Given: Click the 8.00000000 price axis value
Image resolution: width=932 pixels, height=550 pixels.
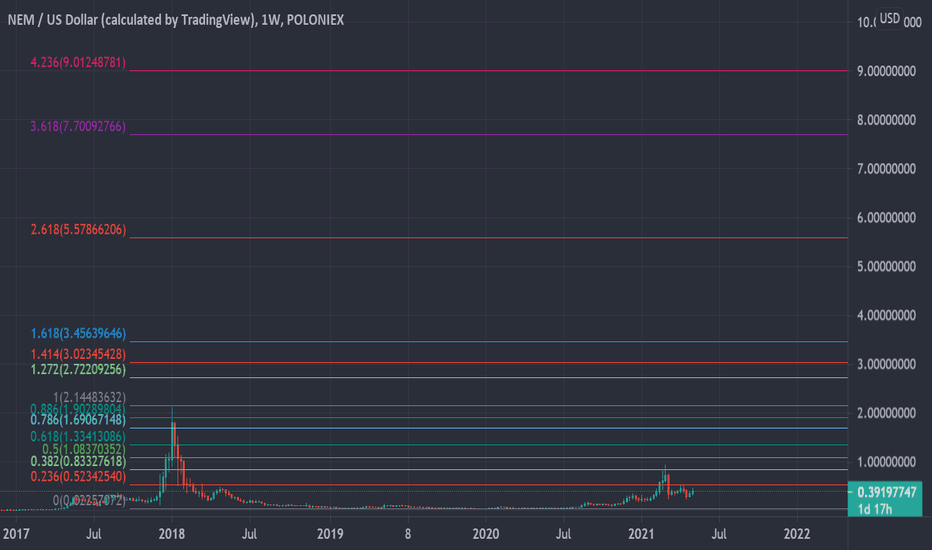Looking at the screenshot, I should pos(886,120).
